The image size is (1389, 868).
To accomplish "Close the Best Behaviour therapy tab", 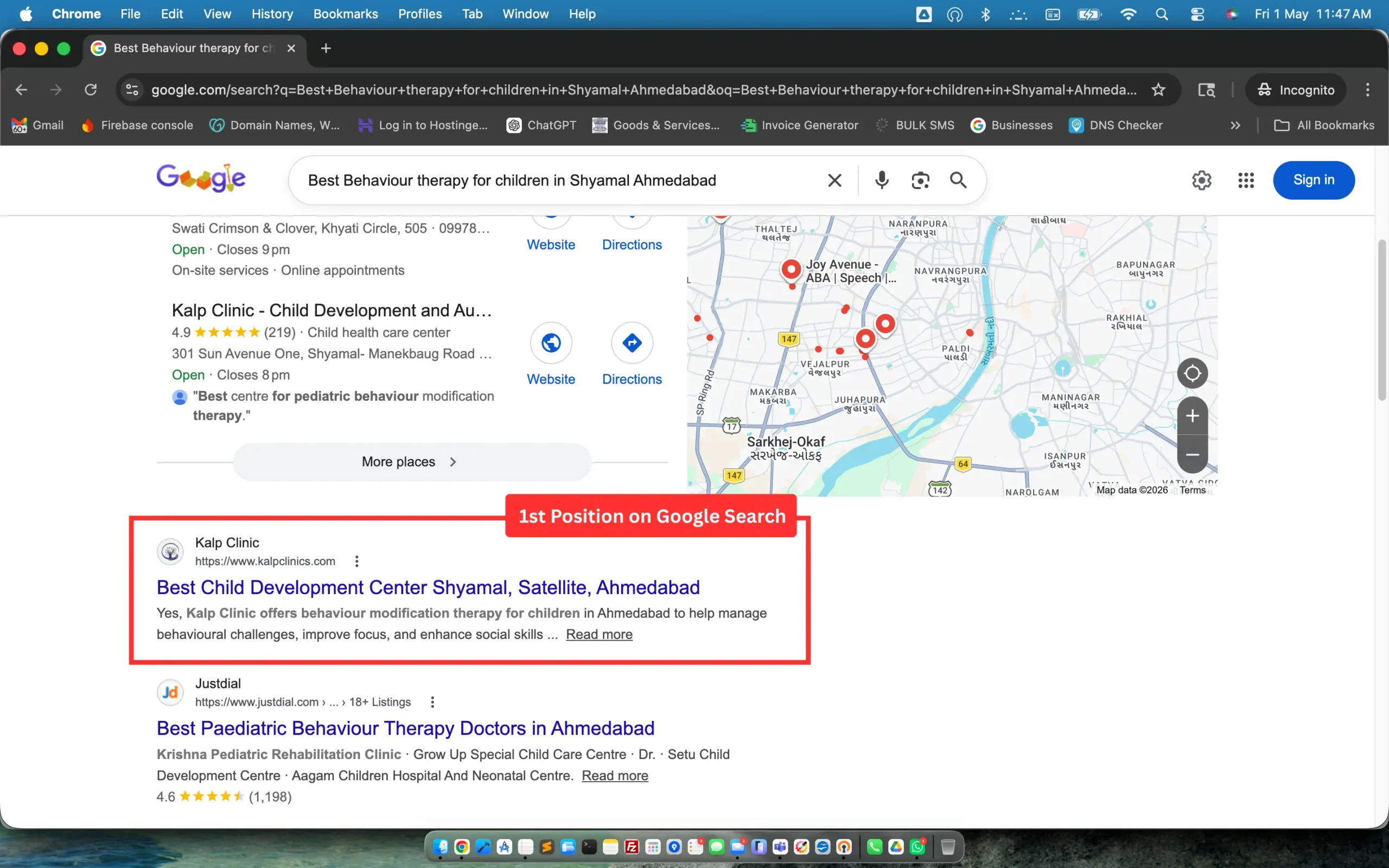I will 291,48.
